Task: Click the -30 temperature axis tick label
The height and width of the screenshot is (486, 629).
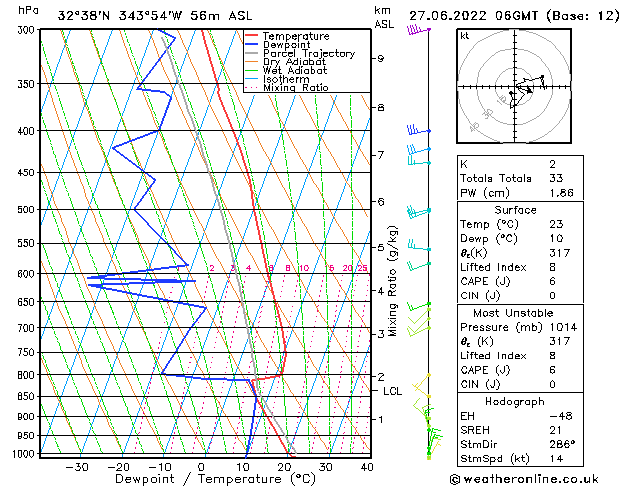Action: [x=77, y=467]
